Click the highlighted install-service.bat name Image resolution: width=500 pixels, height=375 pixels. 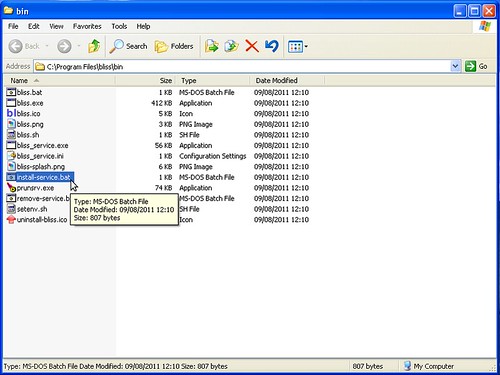[x=44, y=177]
